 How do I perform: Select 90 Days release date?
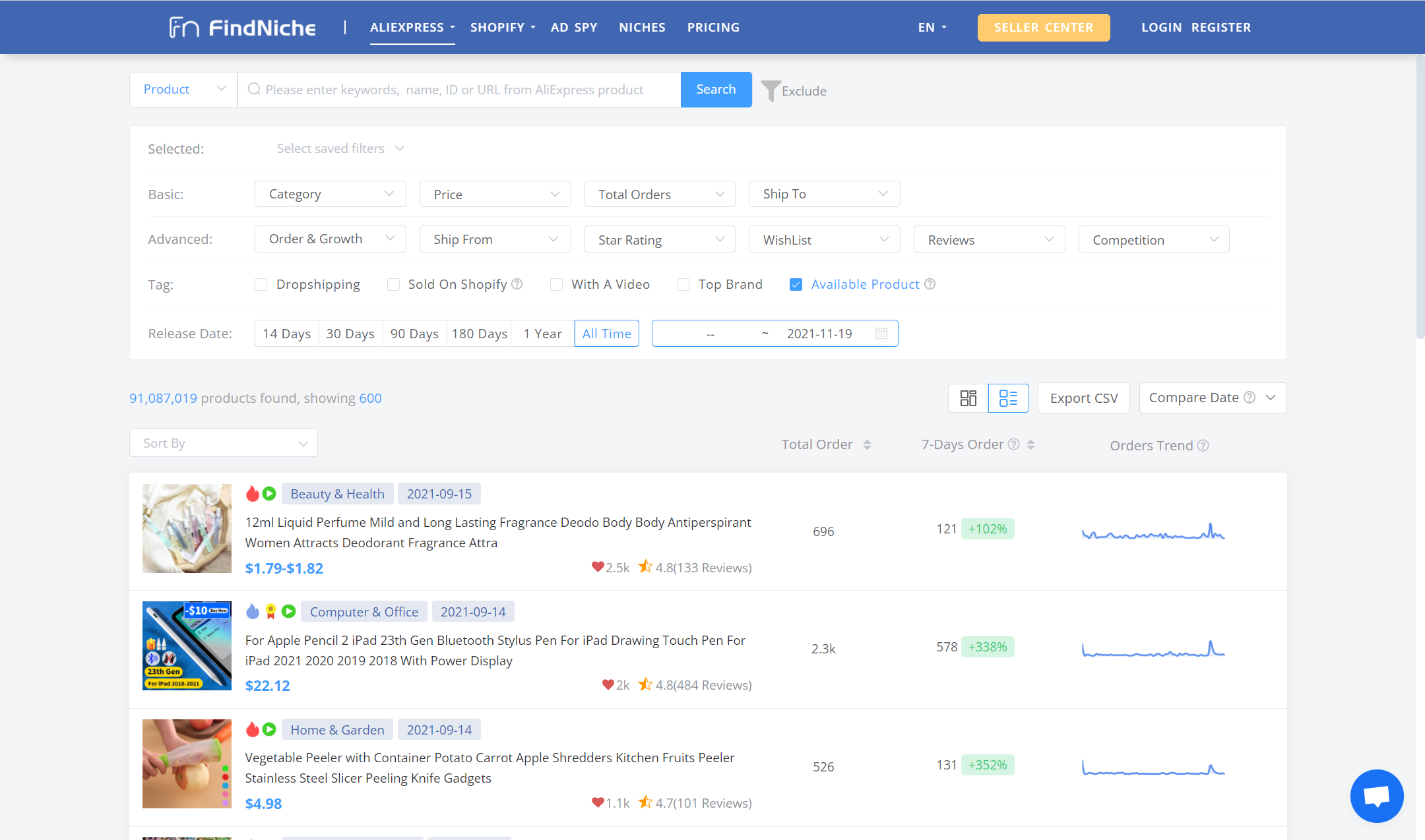click(414, 334)
